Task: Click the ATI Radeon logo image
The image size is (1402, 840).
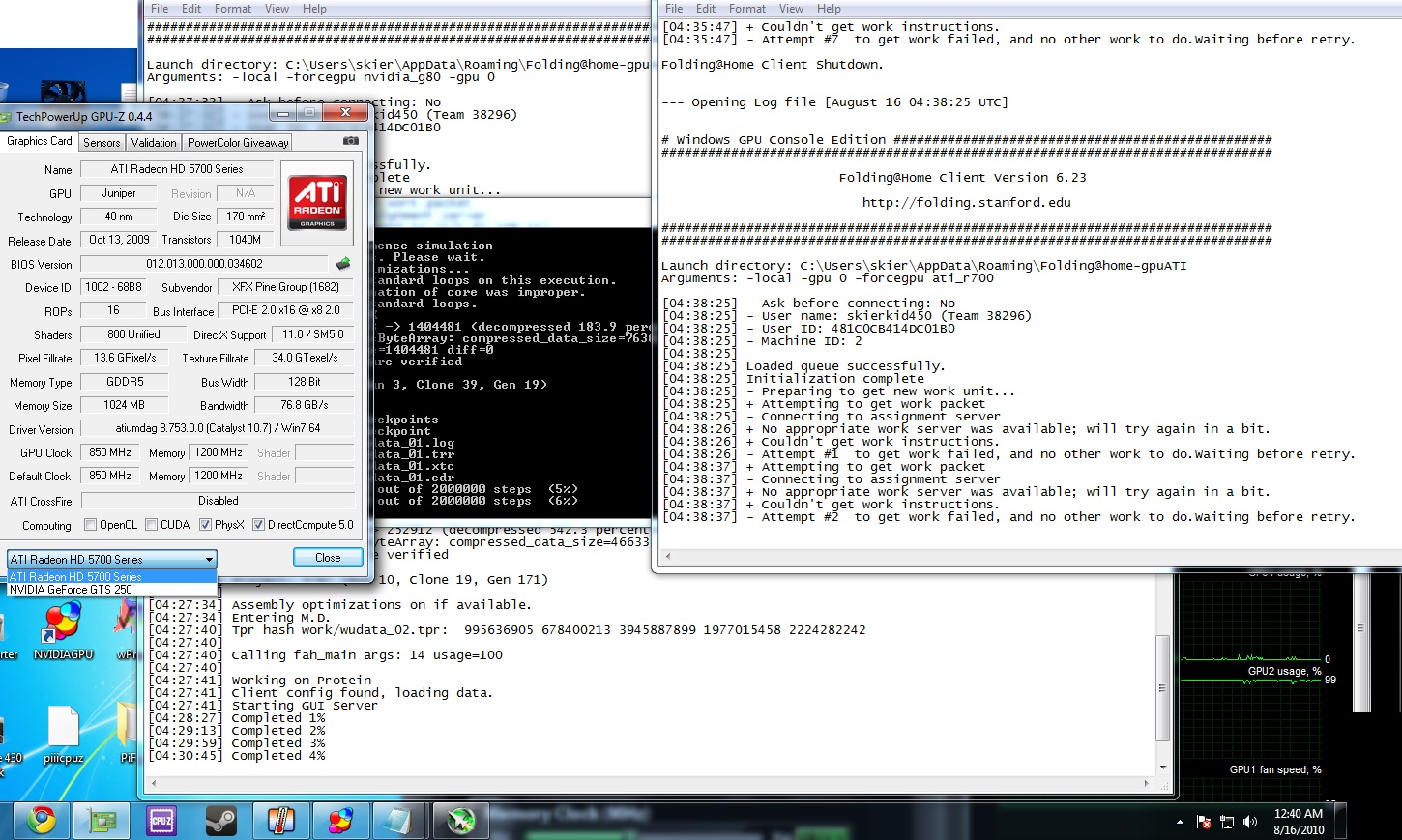Action: [x=317, y=202]
